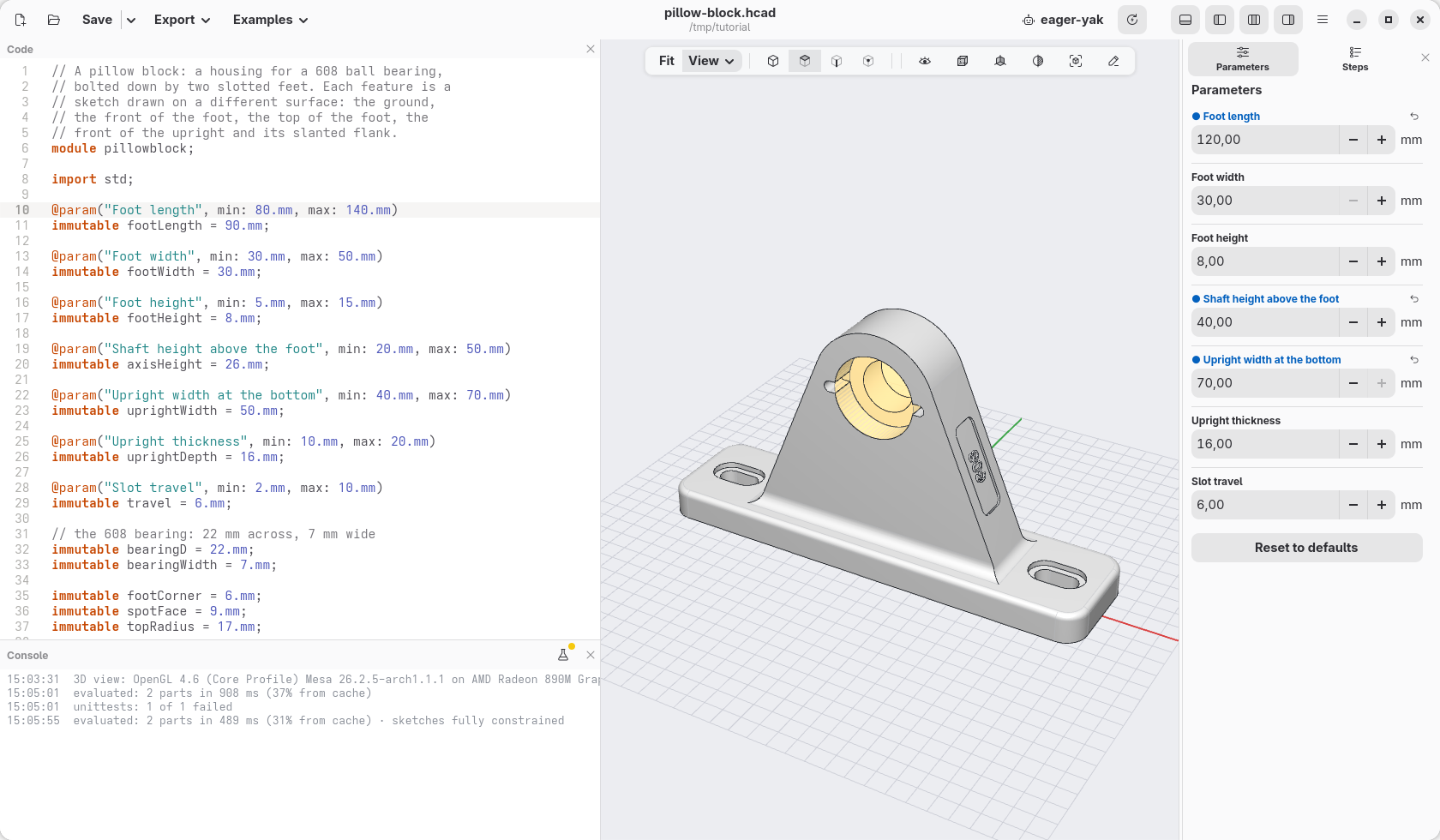Screen dimensions: 1440x840
Task: Select the highlighted top-face cube view icon
Action: [805, 61]
